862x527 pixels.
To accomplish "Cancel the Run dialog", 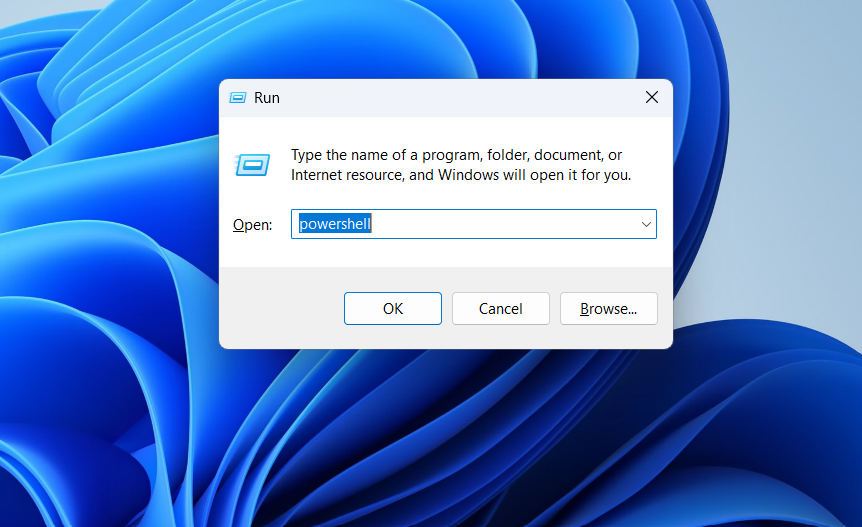I will [500, 308].
